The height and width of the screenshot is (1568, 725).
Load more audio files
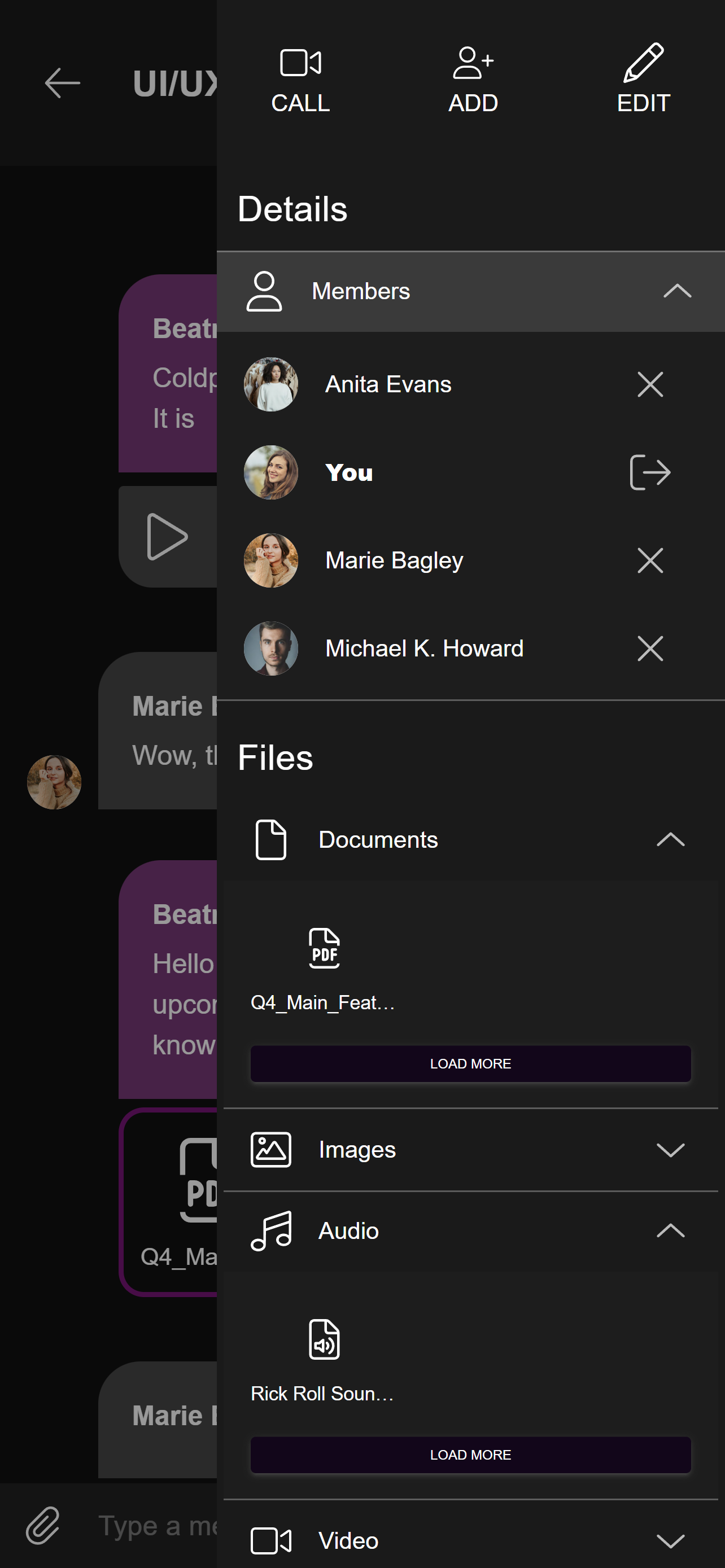click(470, 1455)
